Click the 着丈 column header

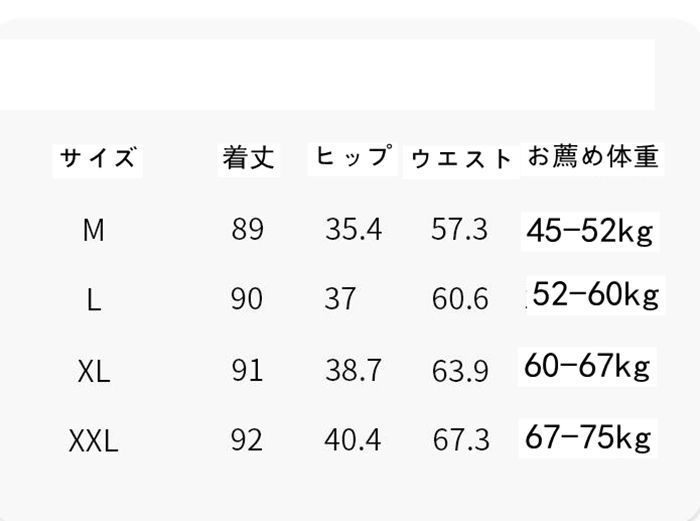(x=248, y=158)
